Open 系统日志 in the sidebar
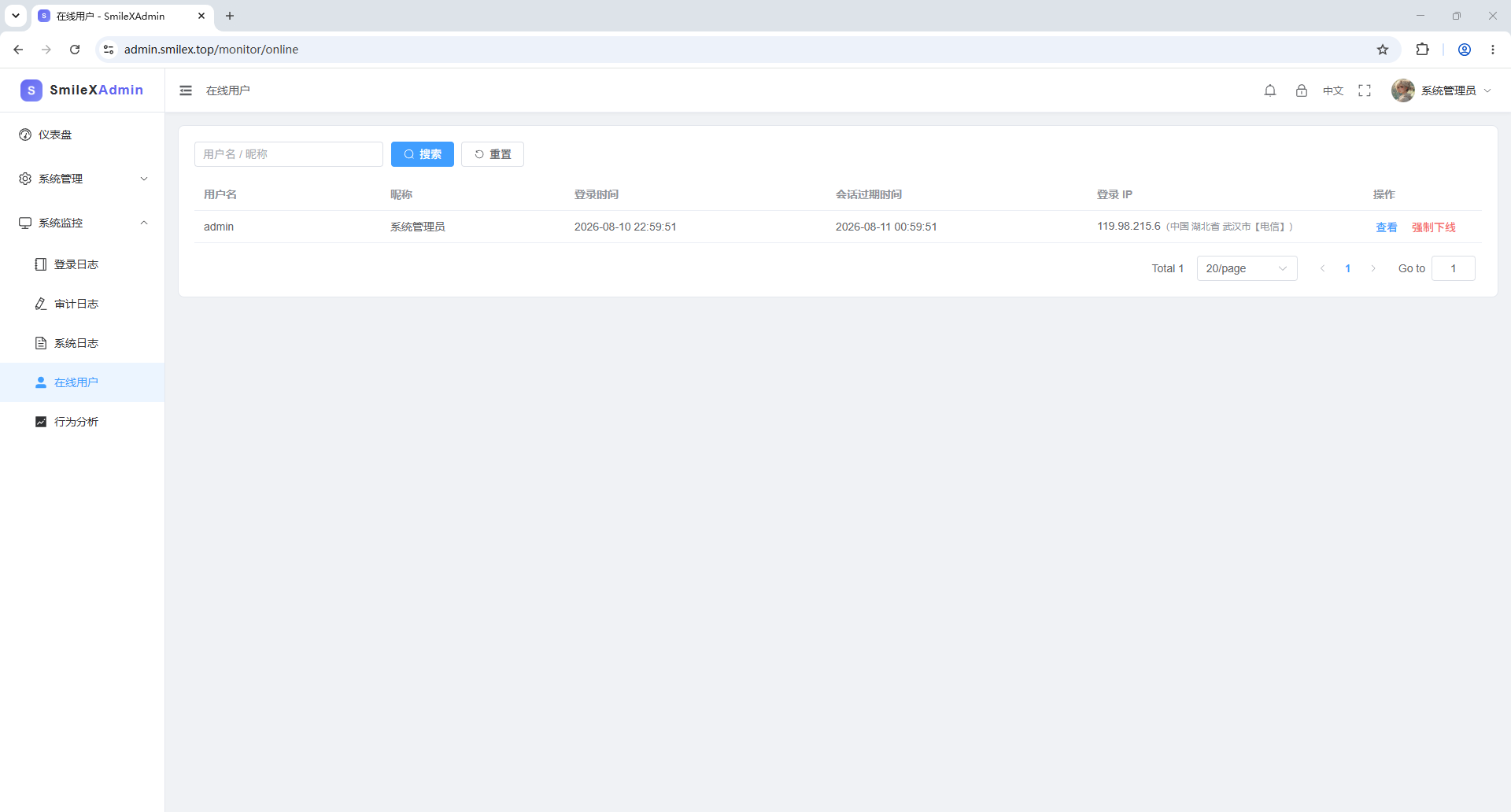The image size is (1511, 812). pos(82,343)
